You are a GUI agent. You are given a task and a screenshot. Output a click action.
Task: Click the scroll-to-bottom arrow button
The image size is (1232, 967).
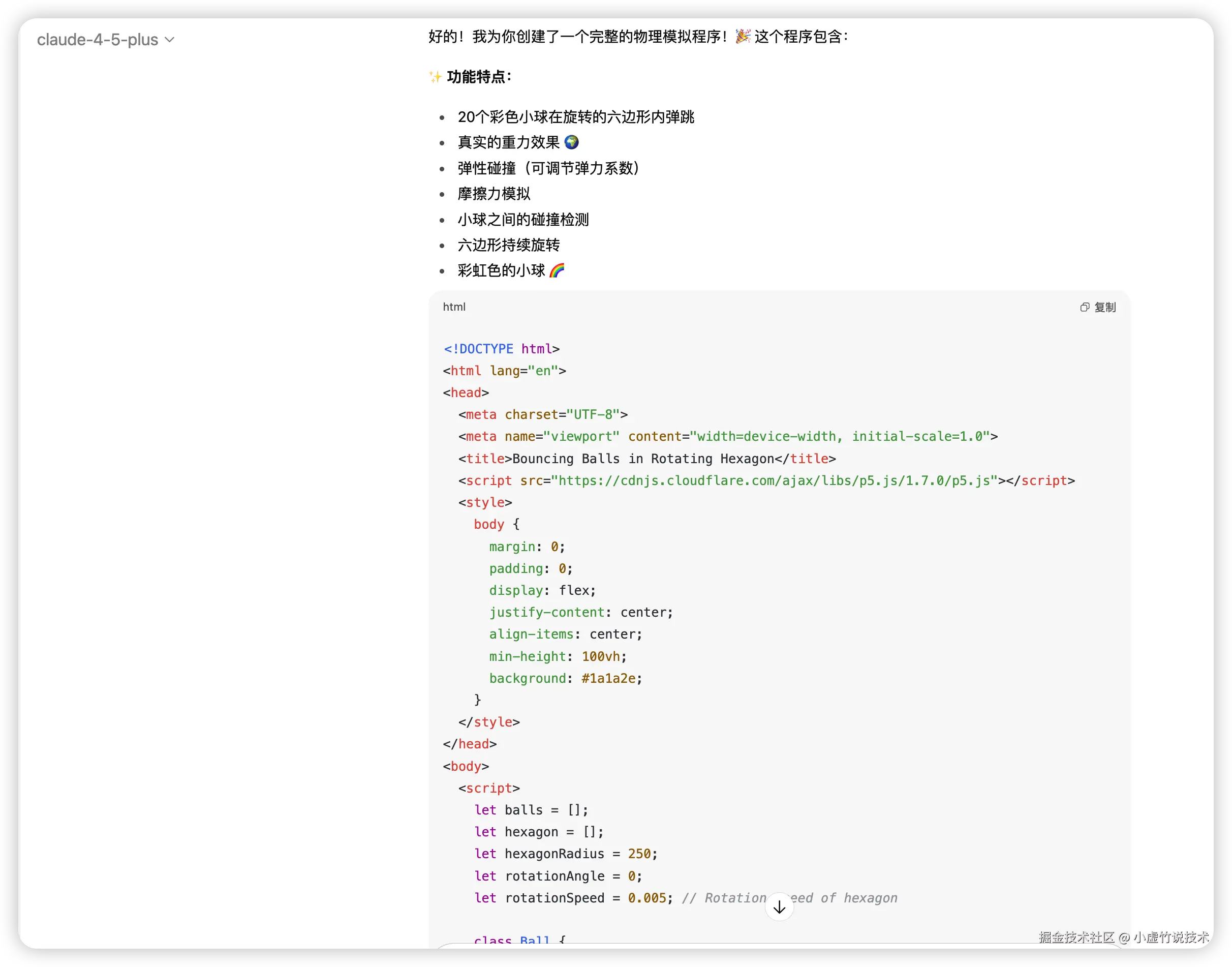coord(779,907)
